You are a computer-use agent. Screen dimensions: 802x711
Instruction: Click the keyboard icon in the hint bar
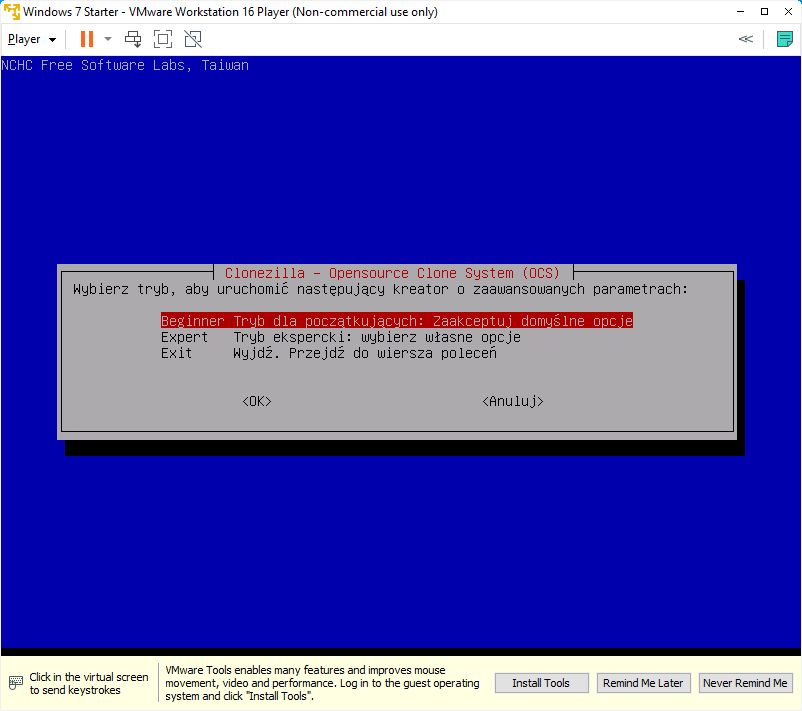(x=15, y=684)
